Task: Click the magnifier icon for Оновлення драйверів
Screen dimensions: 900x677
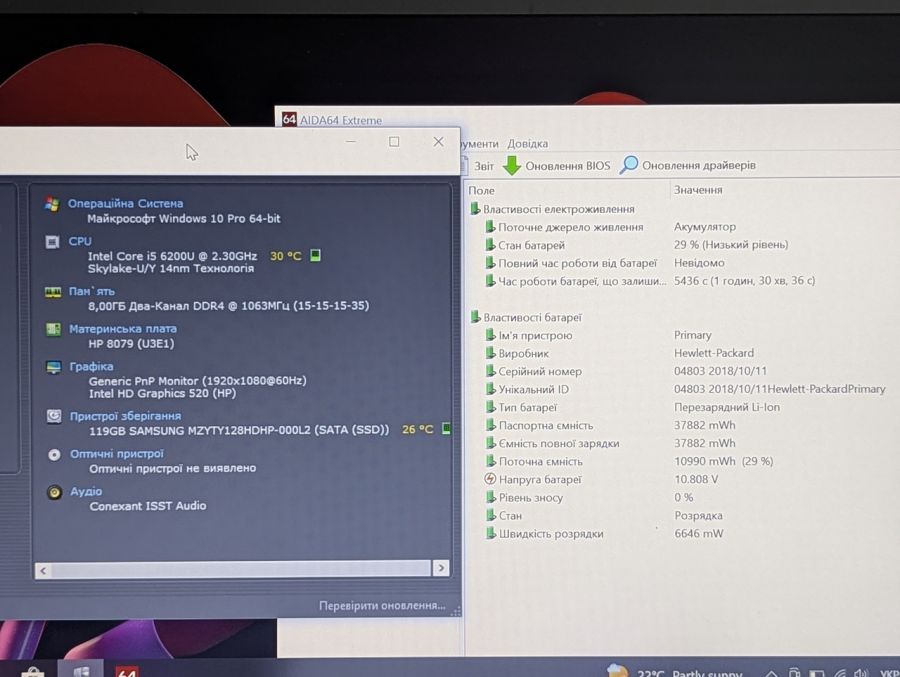Action: point(629,165)
